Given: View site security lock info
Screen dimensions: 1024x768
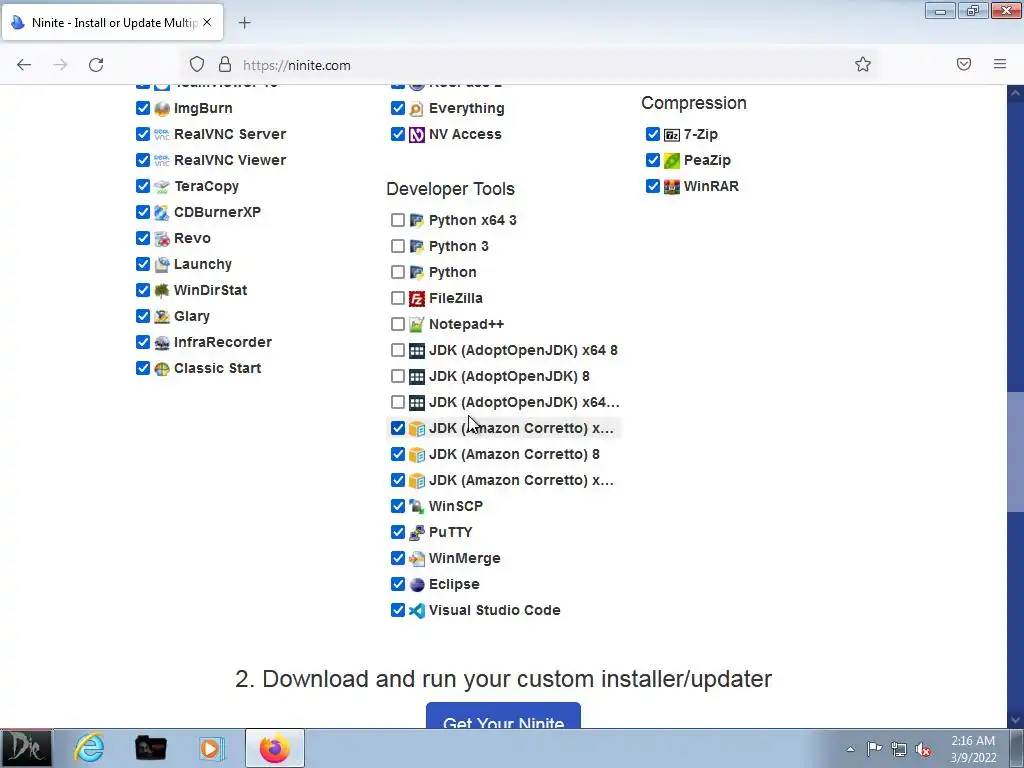Looking at the screenshot, I should [225, 64].
